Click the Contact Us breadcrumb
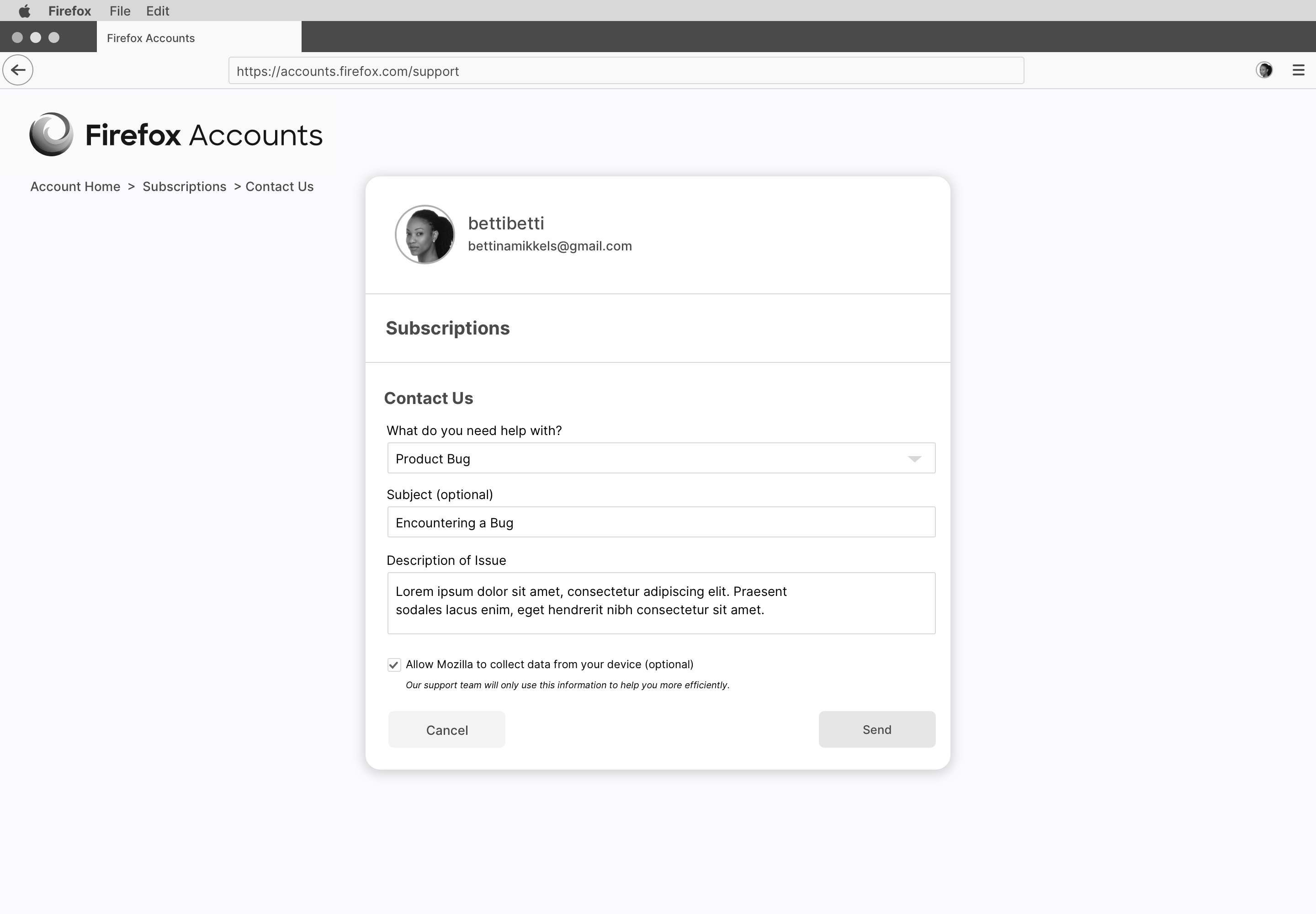 [x=280, y=187]
